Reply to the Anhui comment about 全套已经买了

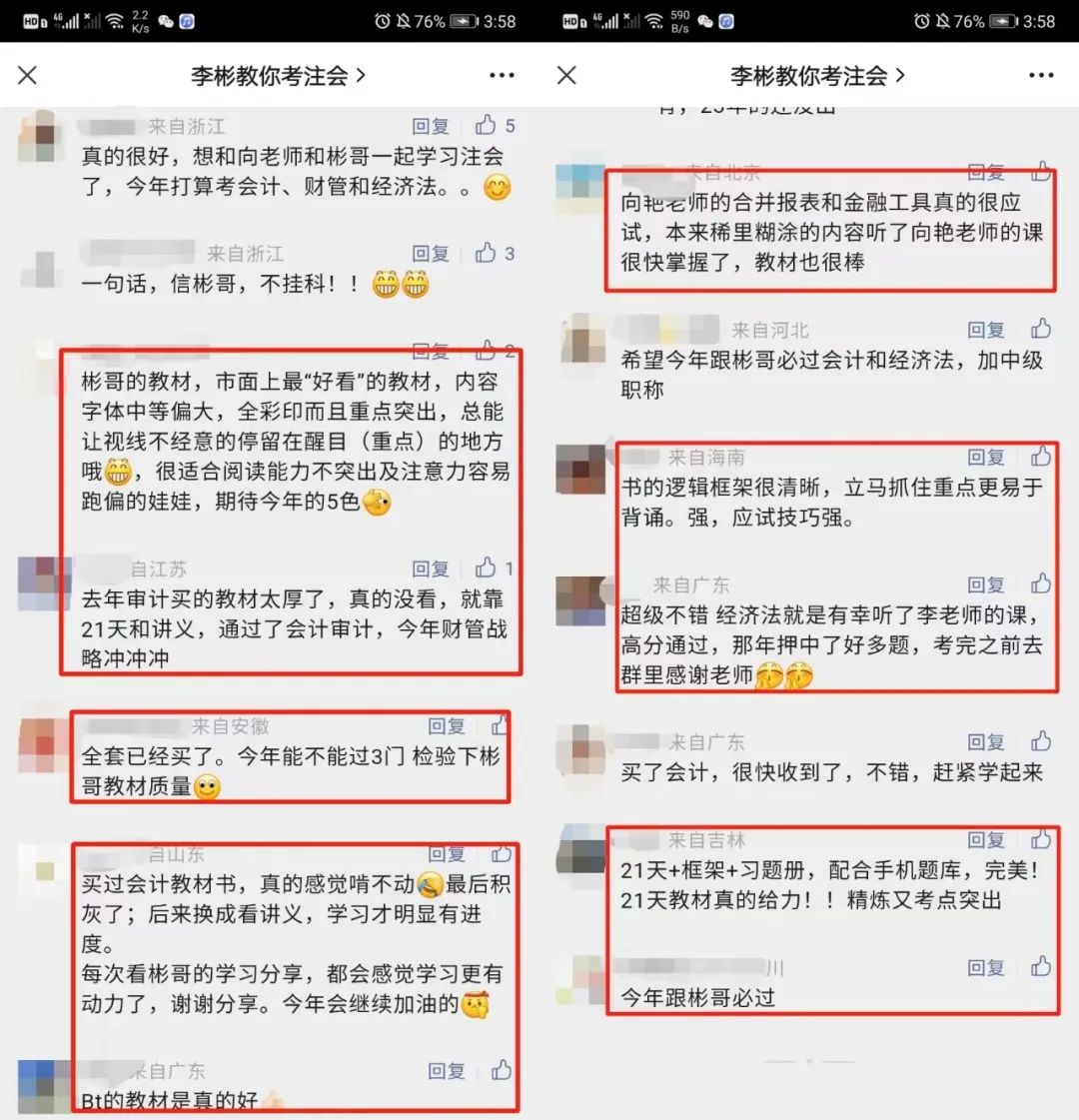(447, 726)
